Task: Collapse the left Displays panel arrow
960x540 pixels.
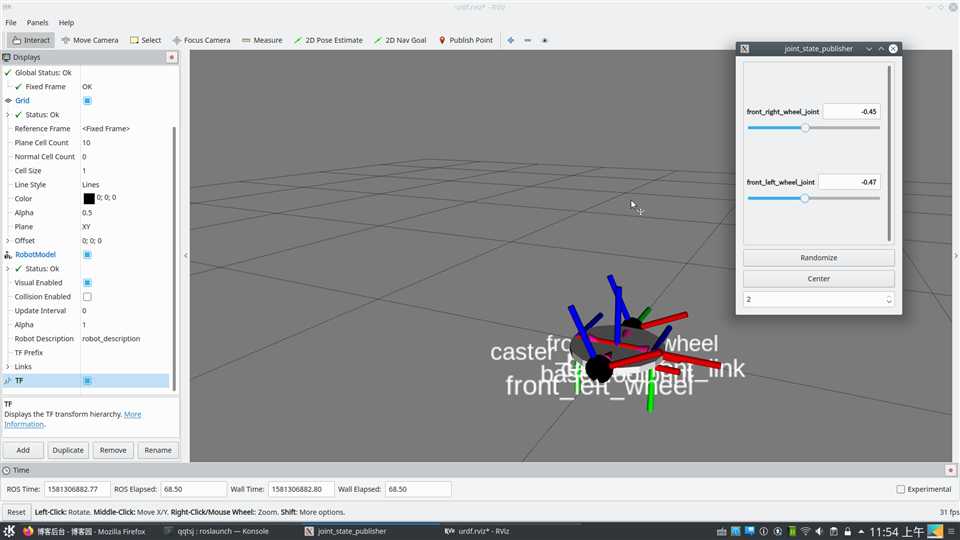Action: click(x=186, y=255)
